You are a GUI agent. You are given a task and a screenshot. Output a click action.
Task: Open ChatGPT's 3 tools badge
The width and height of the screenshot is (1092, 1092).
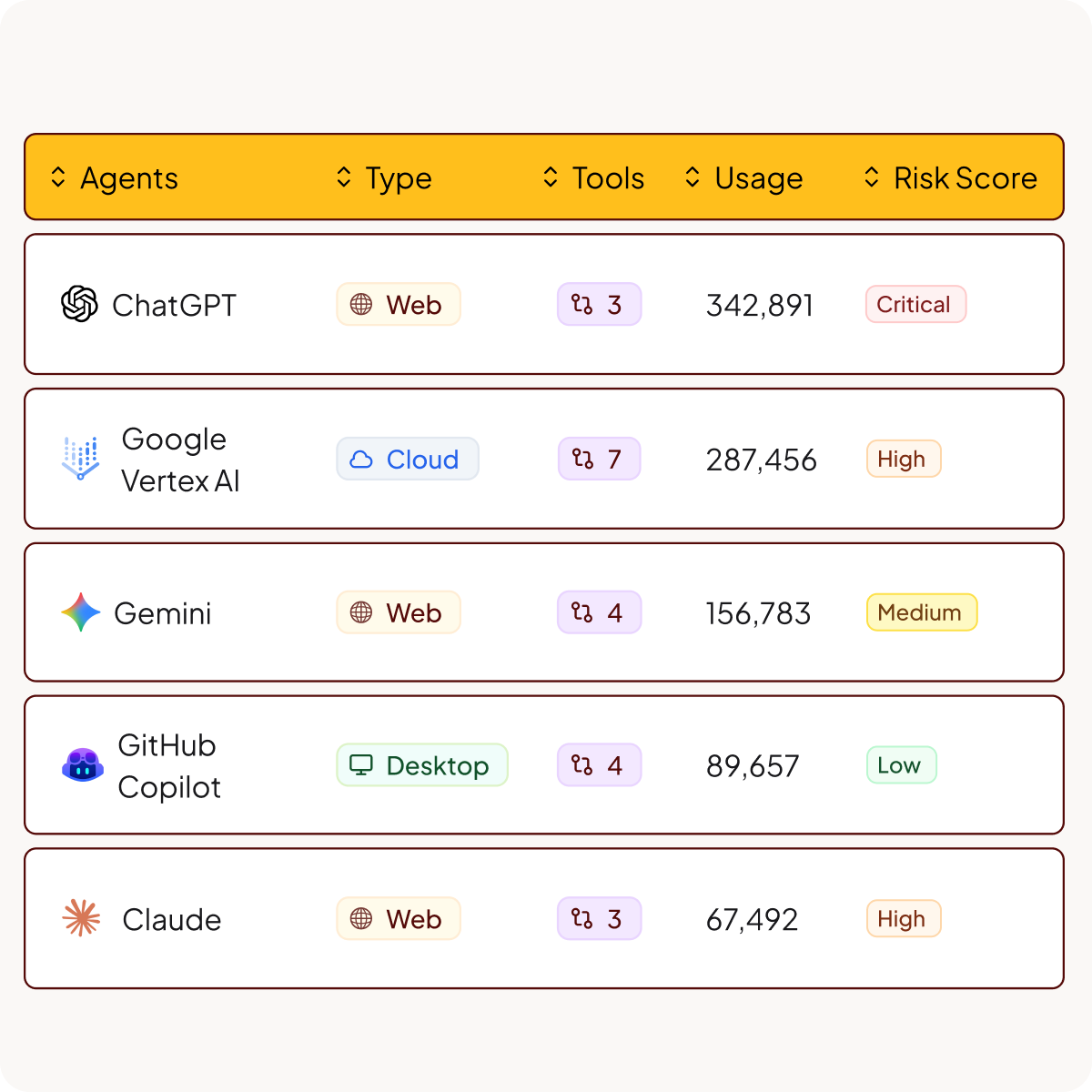pyautogui.click(x=599, y=304)
